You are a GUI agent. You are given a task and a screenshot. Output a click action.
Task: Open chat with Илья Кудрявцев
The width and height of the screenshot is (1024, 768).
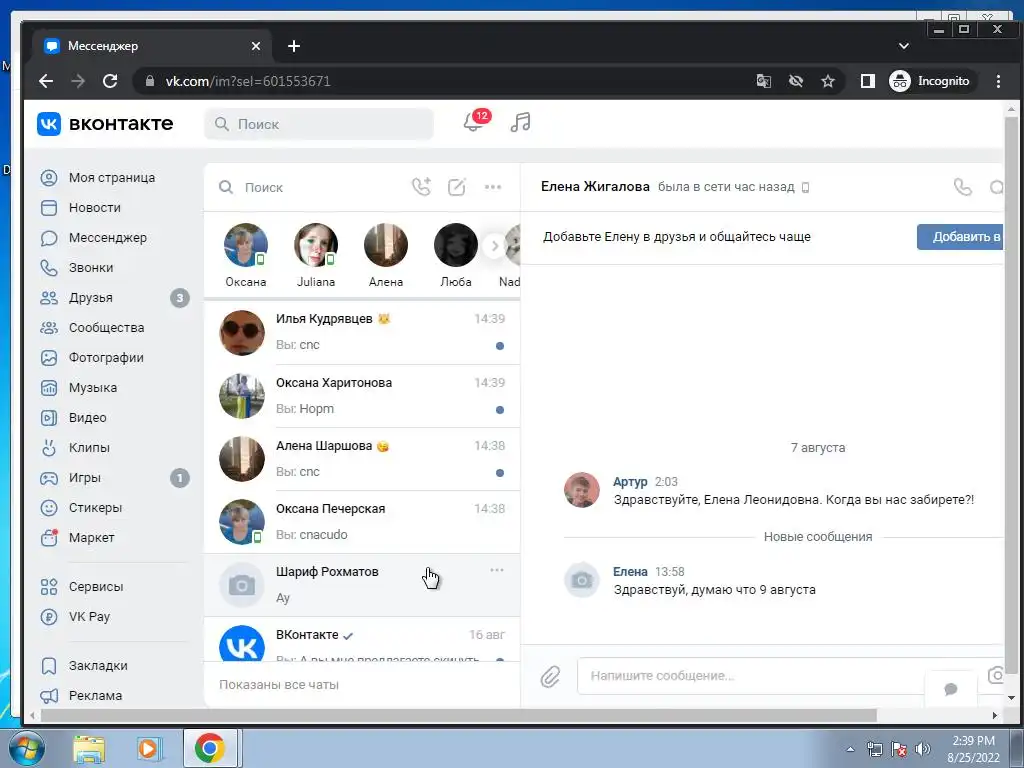point(362,332)
